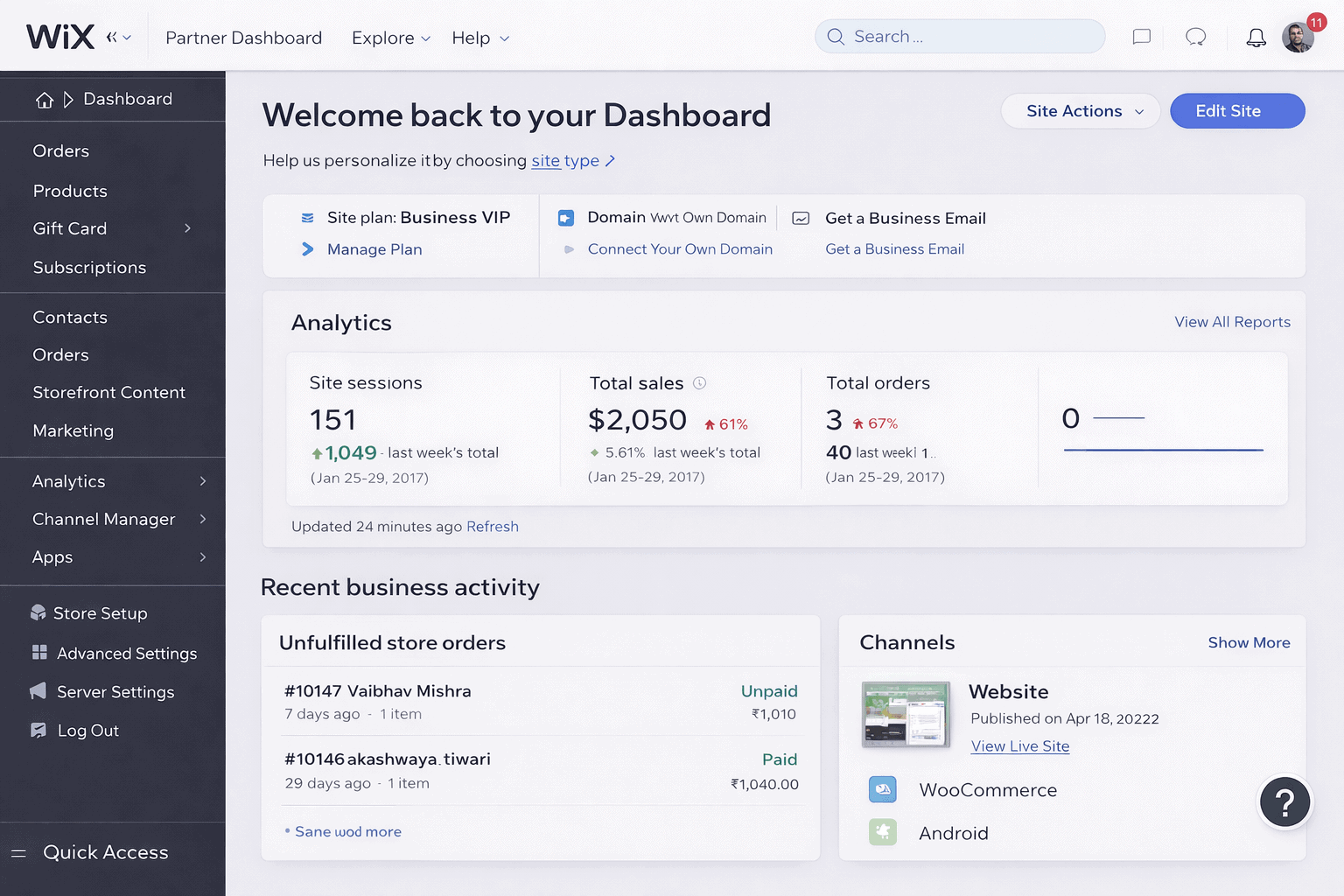Screen dimensions: 1344x896
Task: Open the View All Reports link
Action: [1231, 322]
